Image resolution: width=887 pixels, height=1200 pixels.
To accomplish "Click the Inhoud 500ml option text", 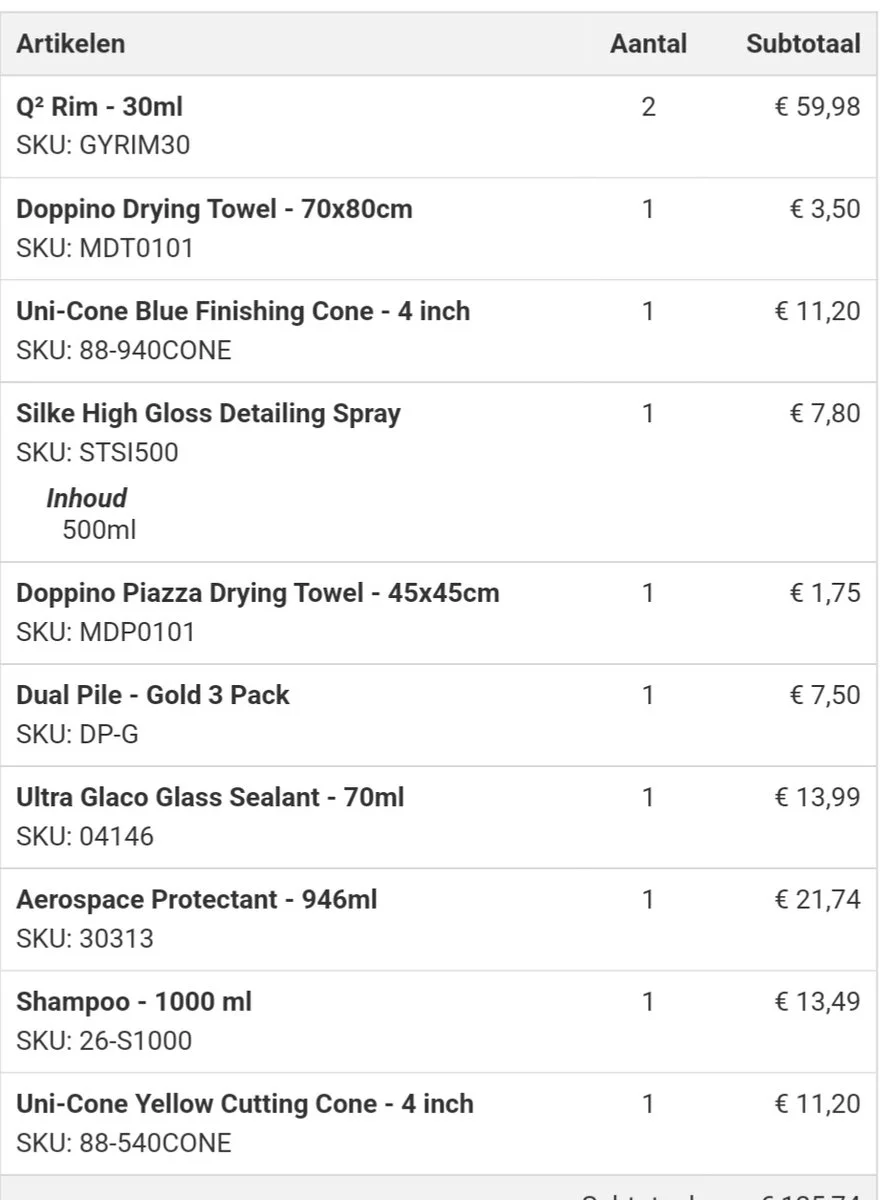I will [x=98, y=530].
